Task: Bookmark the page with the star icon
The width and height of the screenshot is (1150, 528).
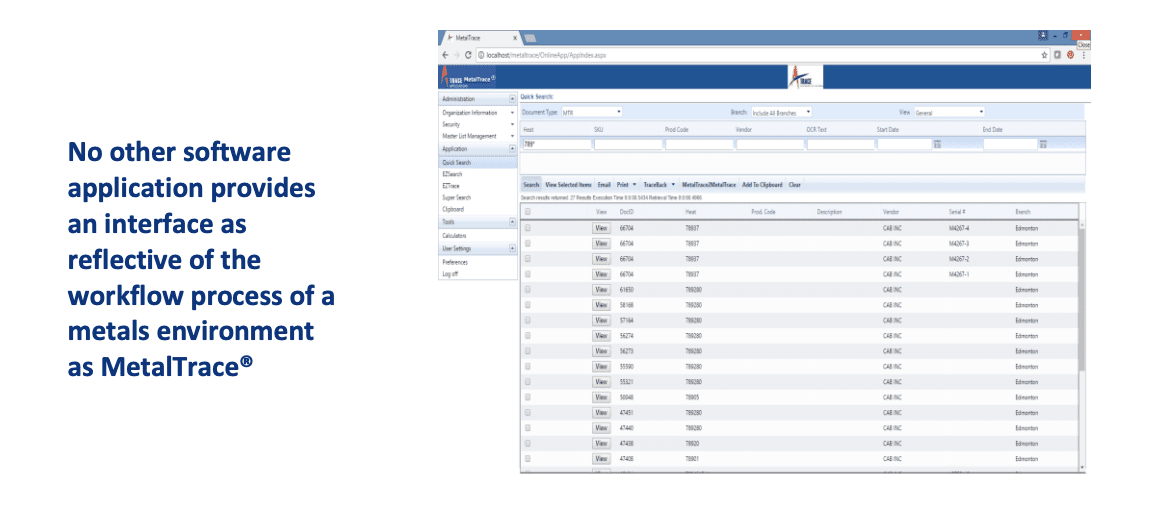Action: click(1044, 55)
